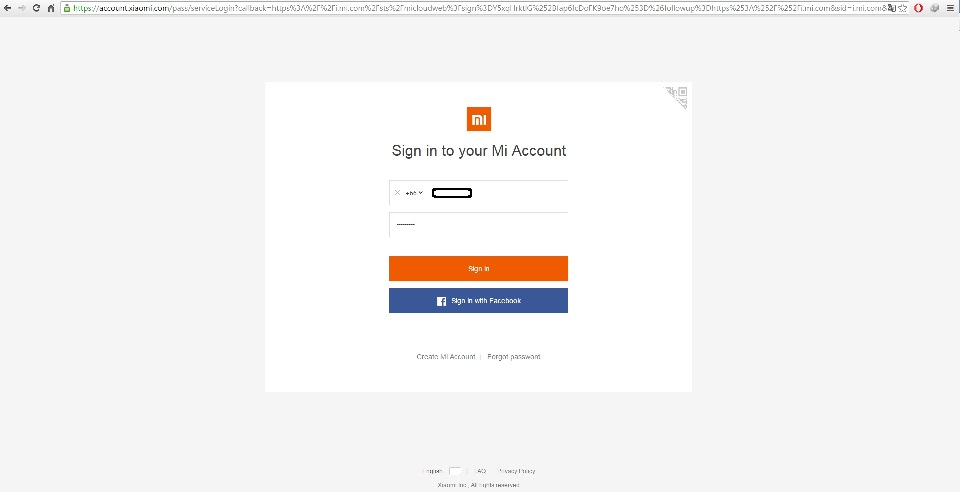
Task: Click the password input field
Action: 479,225
